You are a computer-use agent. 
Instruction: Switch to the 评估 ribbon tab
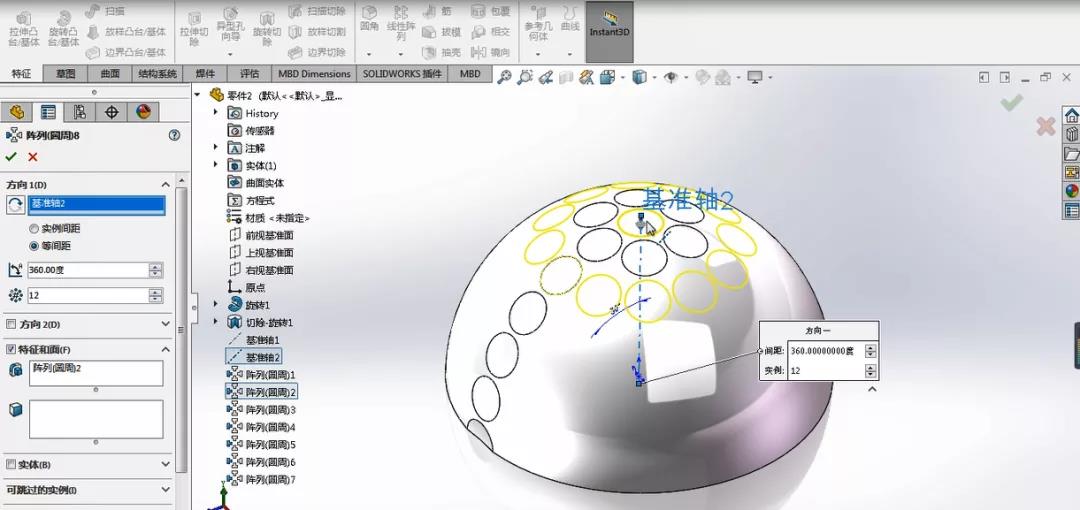pos(249,74)
